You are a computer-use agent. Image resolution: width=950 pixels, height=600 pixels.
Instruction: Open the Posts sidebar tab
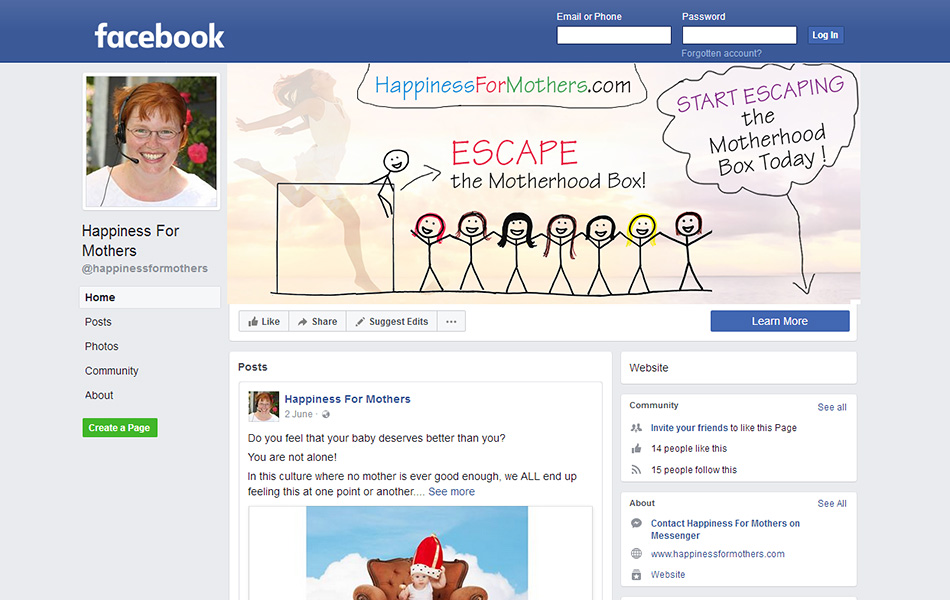(x=98, y=322)
